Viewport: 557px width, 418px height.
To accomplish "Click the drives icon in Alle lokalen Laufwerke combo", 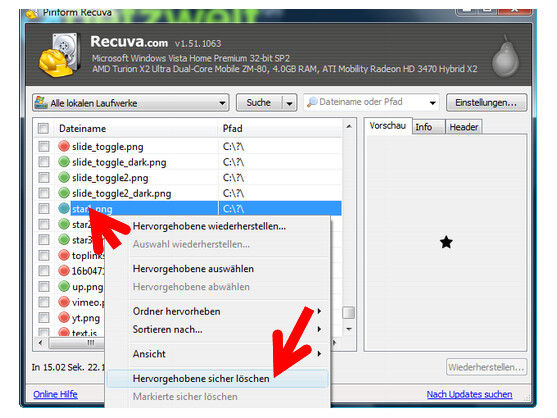I will click(41, 102).
